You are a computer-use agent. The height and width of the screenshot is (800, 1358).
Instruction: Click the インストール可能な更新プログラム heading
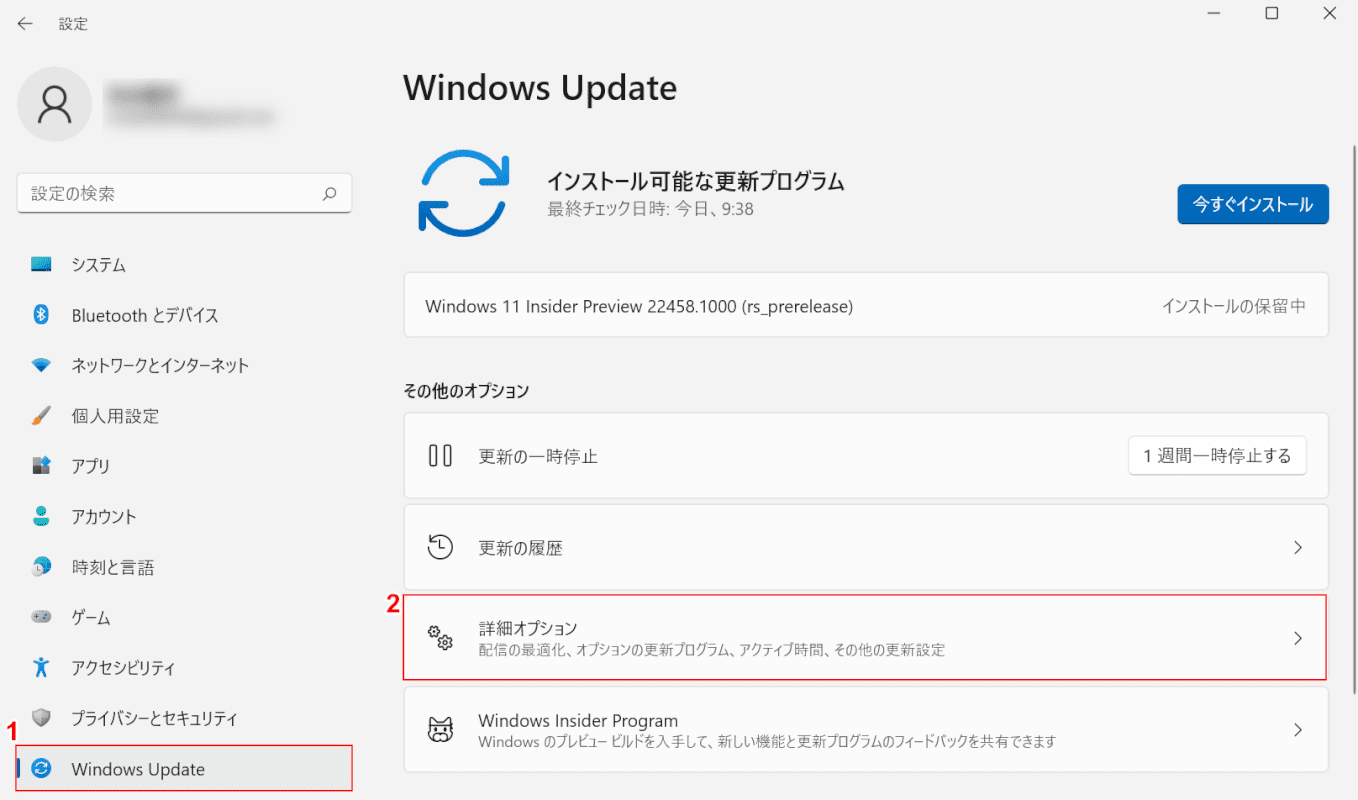[x=695, y=181]
